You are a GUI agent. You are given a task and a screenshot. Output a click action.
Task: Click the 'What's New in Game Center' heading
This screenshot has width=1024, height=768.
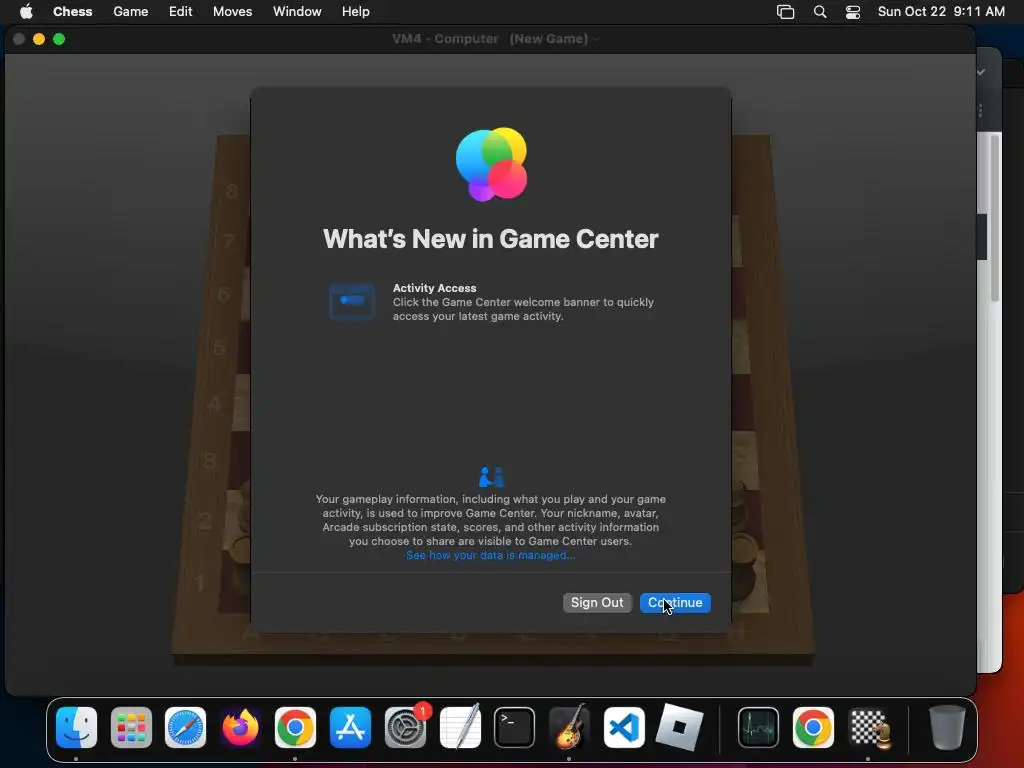[490, 239]
